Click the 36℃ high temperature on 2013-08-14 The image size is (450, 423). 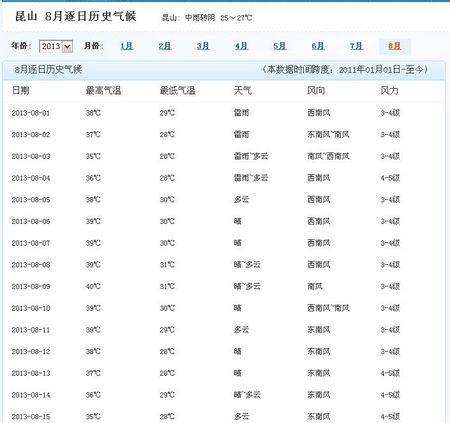(x=93, y=395)
